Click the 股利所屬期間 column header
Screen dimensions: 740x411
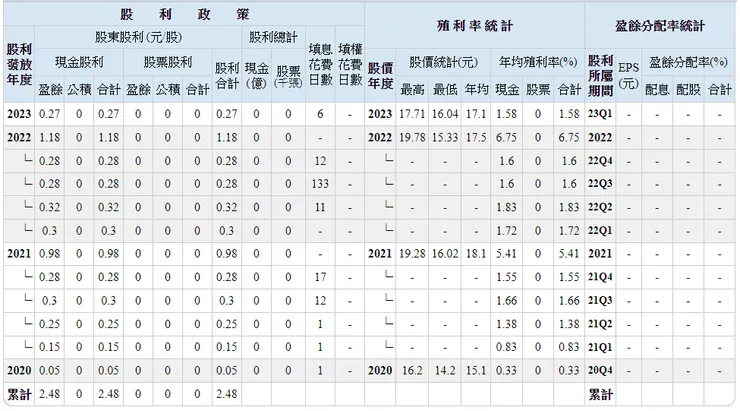point(600,75)
